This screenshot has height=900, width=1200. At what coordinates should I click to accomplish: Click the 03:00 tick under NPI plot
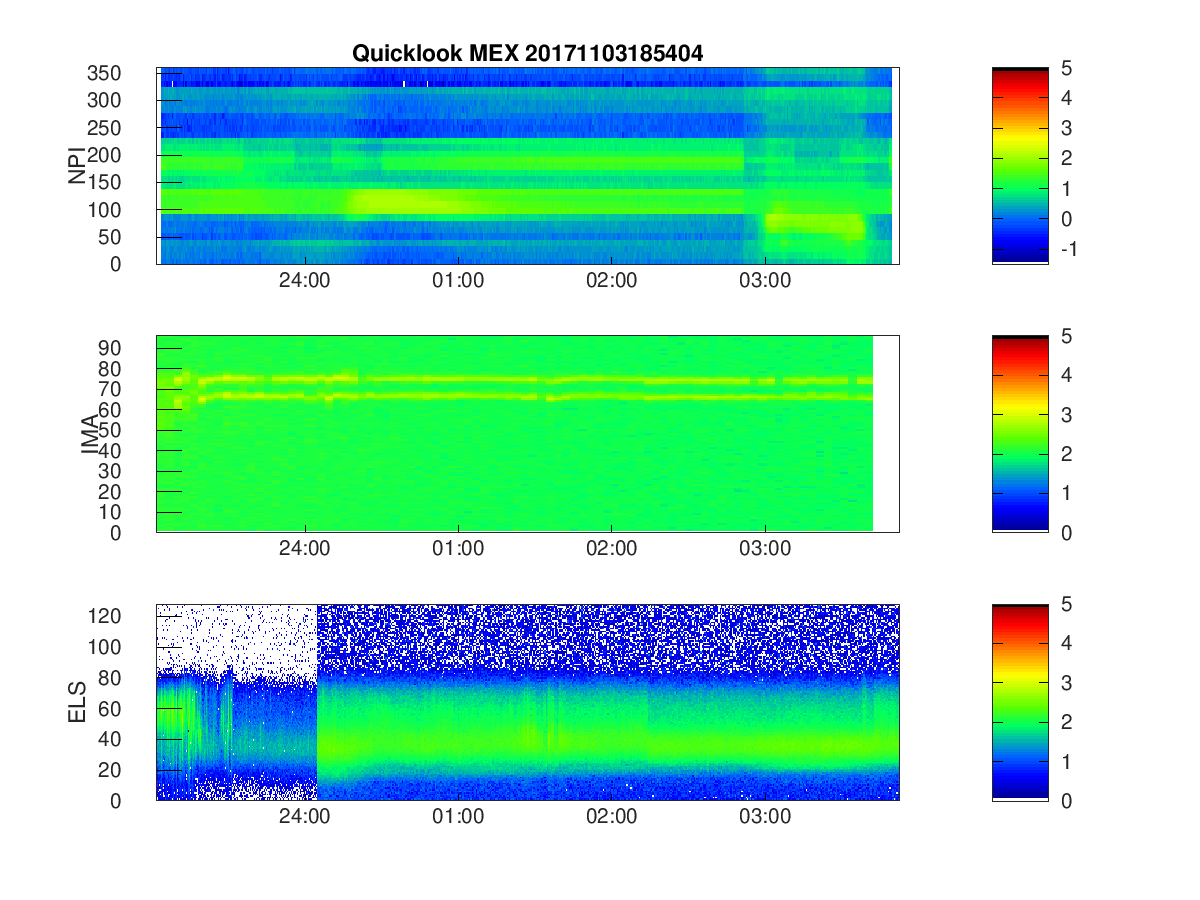pos(765,281)
